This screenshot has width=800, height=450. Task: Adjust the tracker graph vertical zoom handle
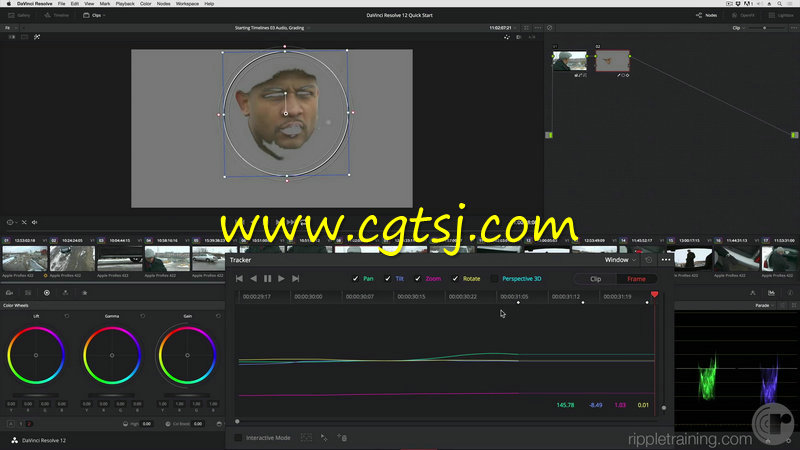(664, 408)
